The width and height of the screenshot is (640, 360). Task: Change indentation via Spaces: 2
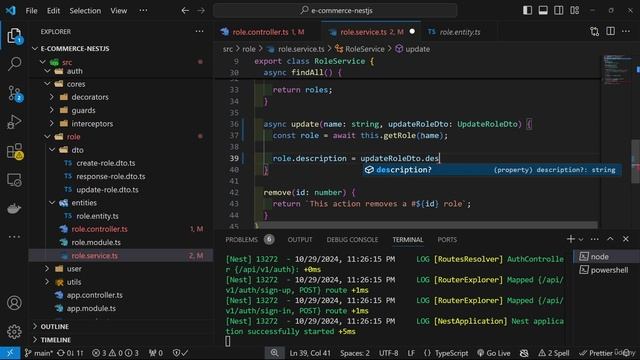coord(355,353)
